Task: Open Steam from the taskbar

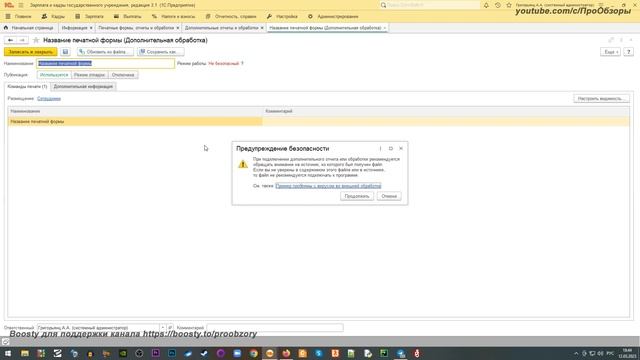Action: (x=204, y=353)
